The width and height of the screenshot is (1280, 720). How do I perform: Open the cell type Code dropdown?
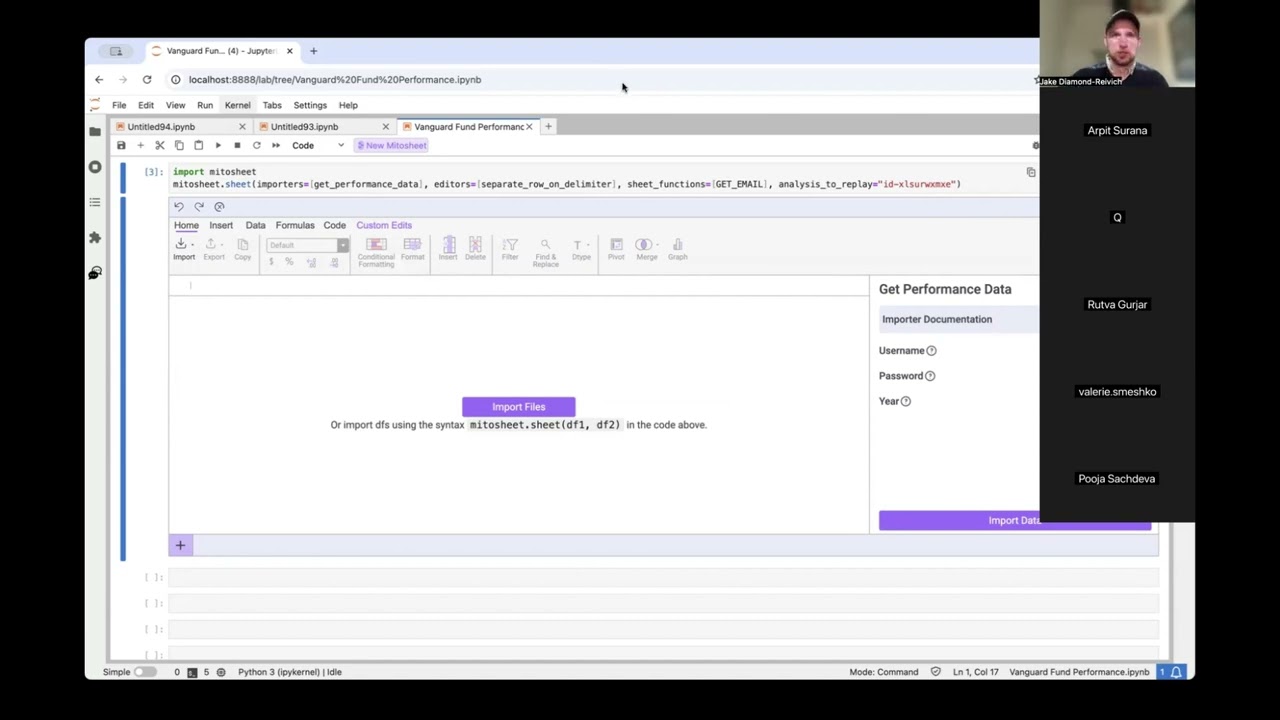point(317,146)
